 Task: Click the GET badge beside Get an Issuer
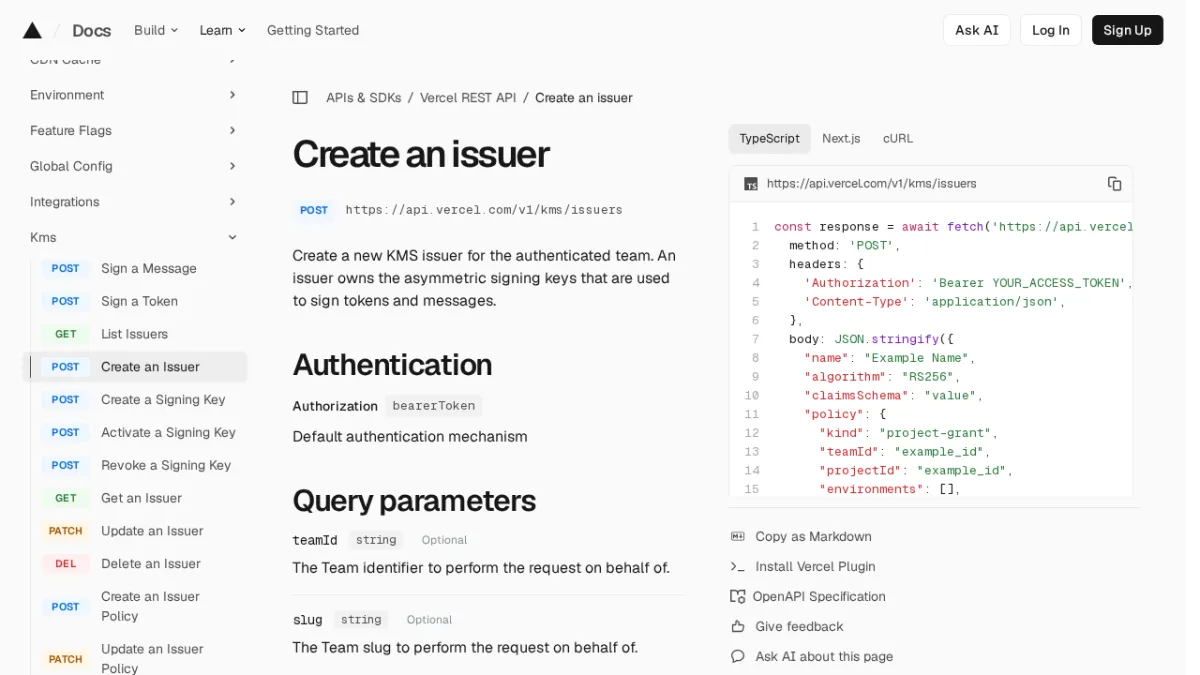pos(66,499)
